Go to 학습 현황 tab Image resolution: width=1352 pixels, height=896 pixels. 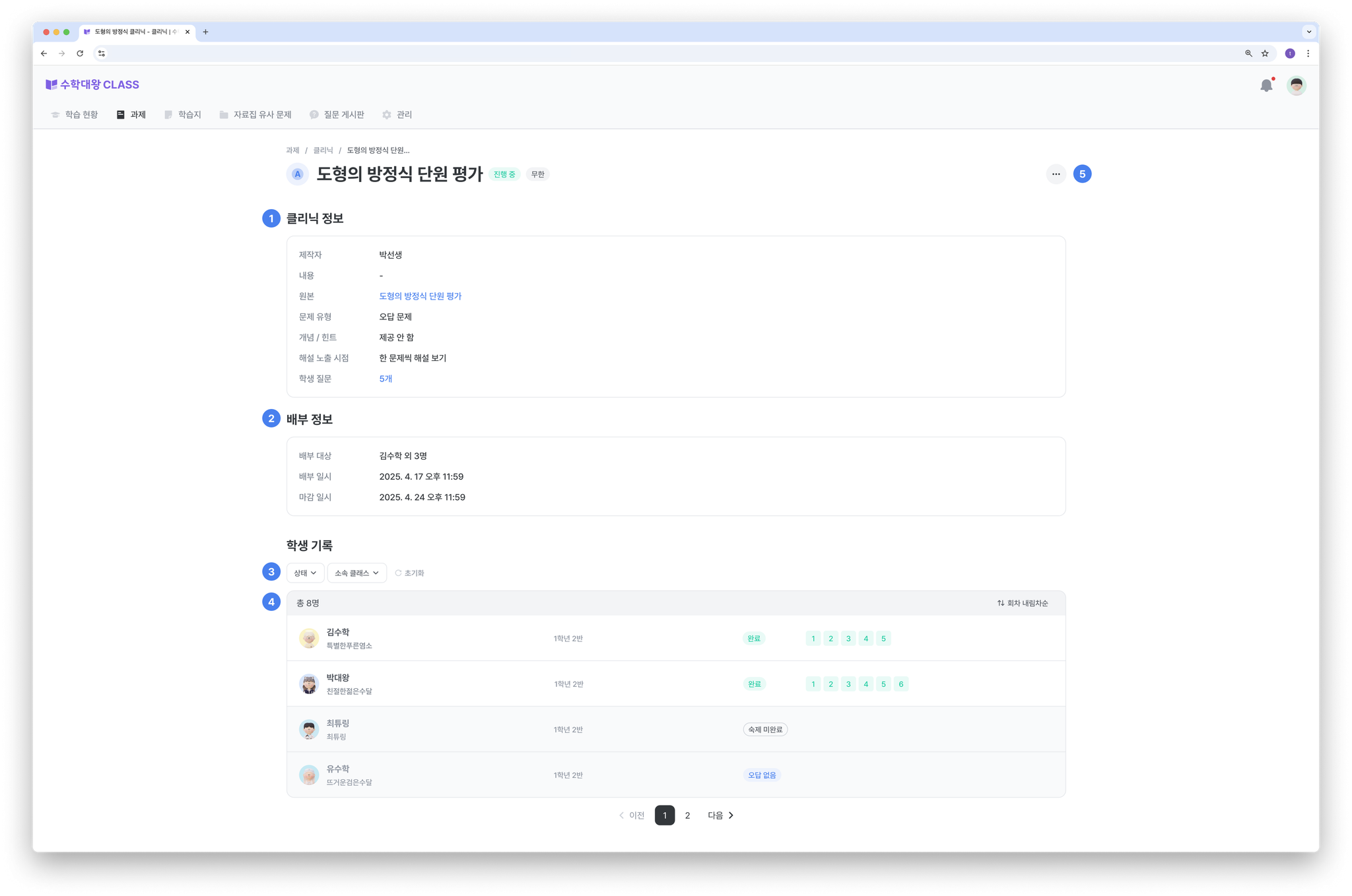tap(75, 115)
